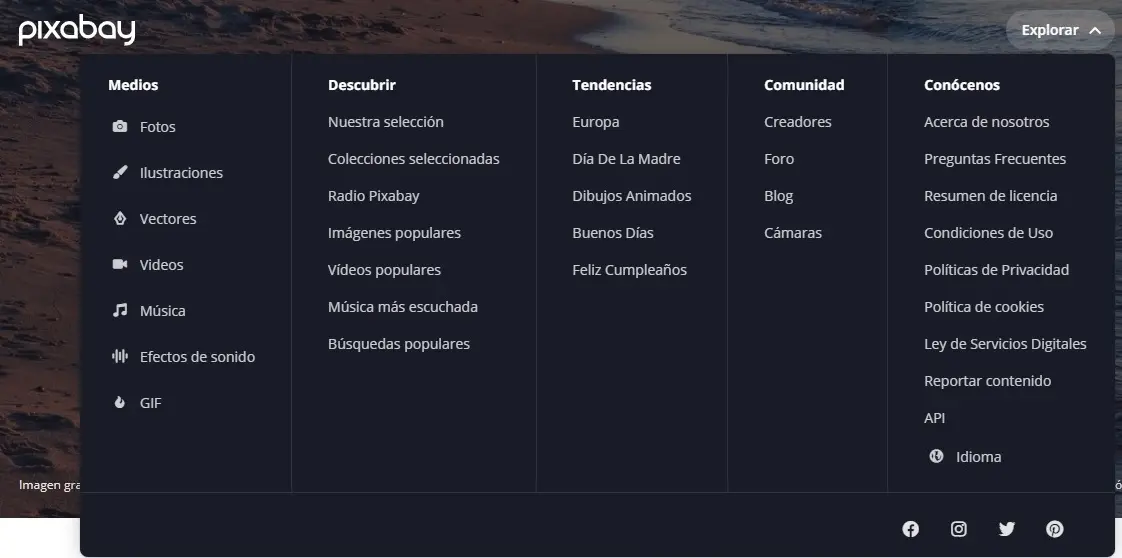
Task: Click the Efectos de sonido waveform icon
Action: tap(120, 356)
